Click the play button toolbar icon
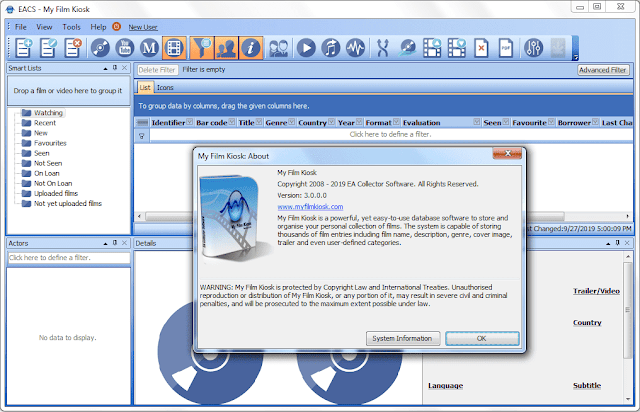 pyautogui.click(x=306, y=48)
